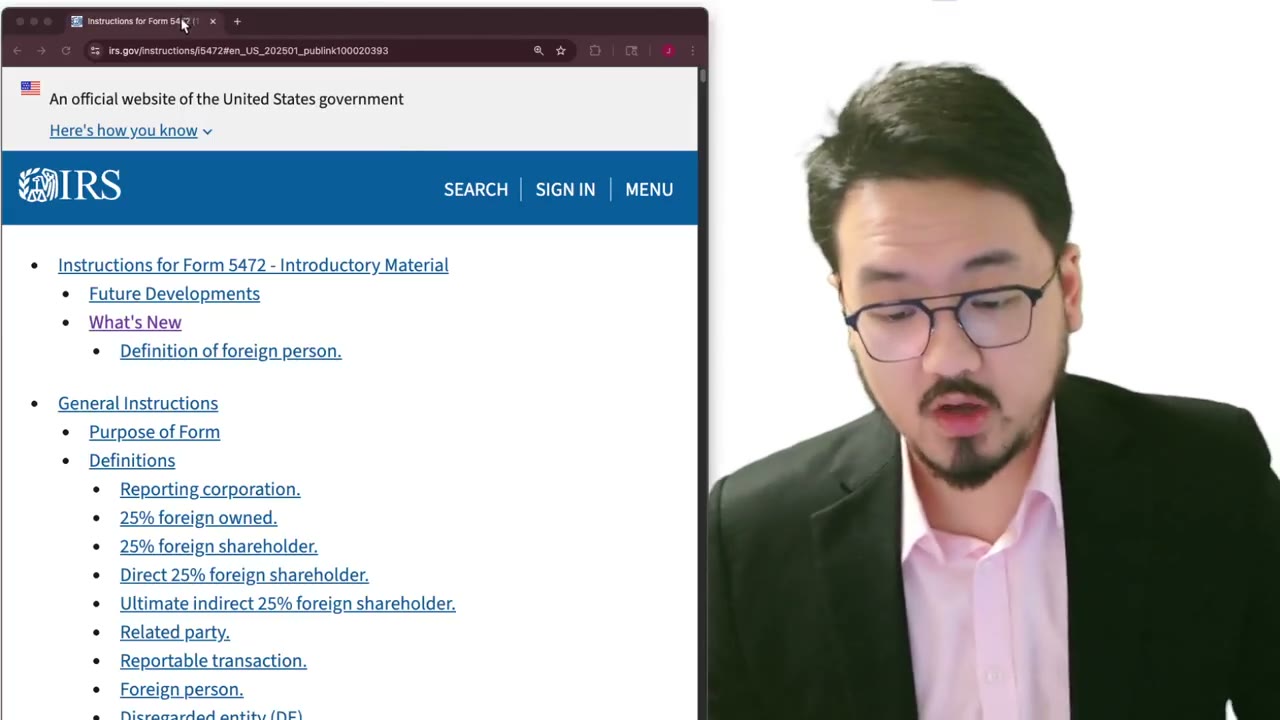This screenshot has width=1280, height=720.
Task: Open Reportable transaction link
Action: (213, 661)
